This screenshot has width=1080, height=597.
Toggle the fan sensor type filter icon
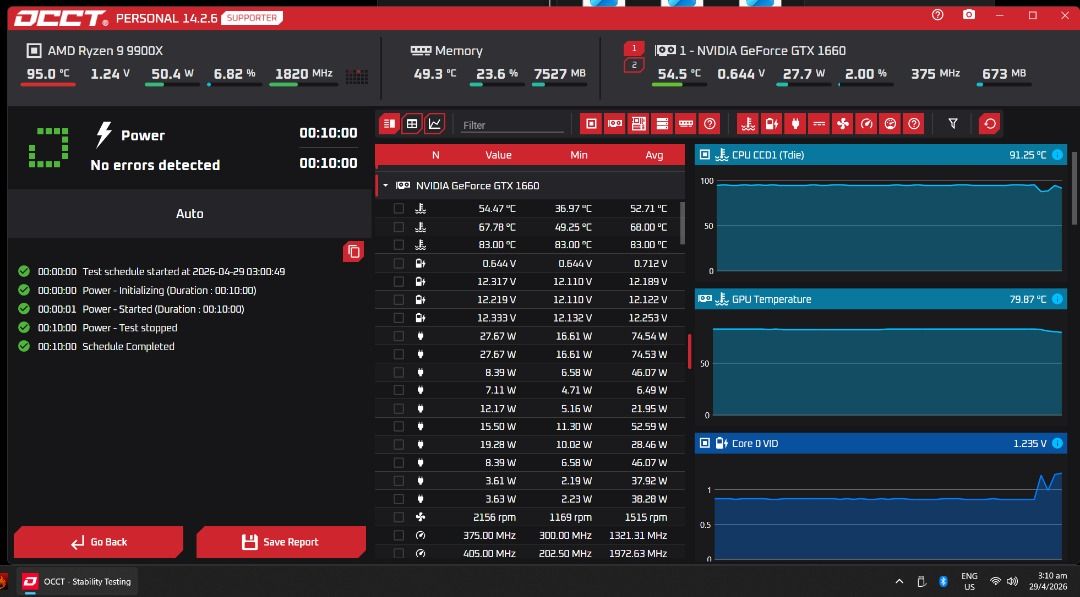pos(842,124)
